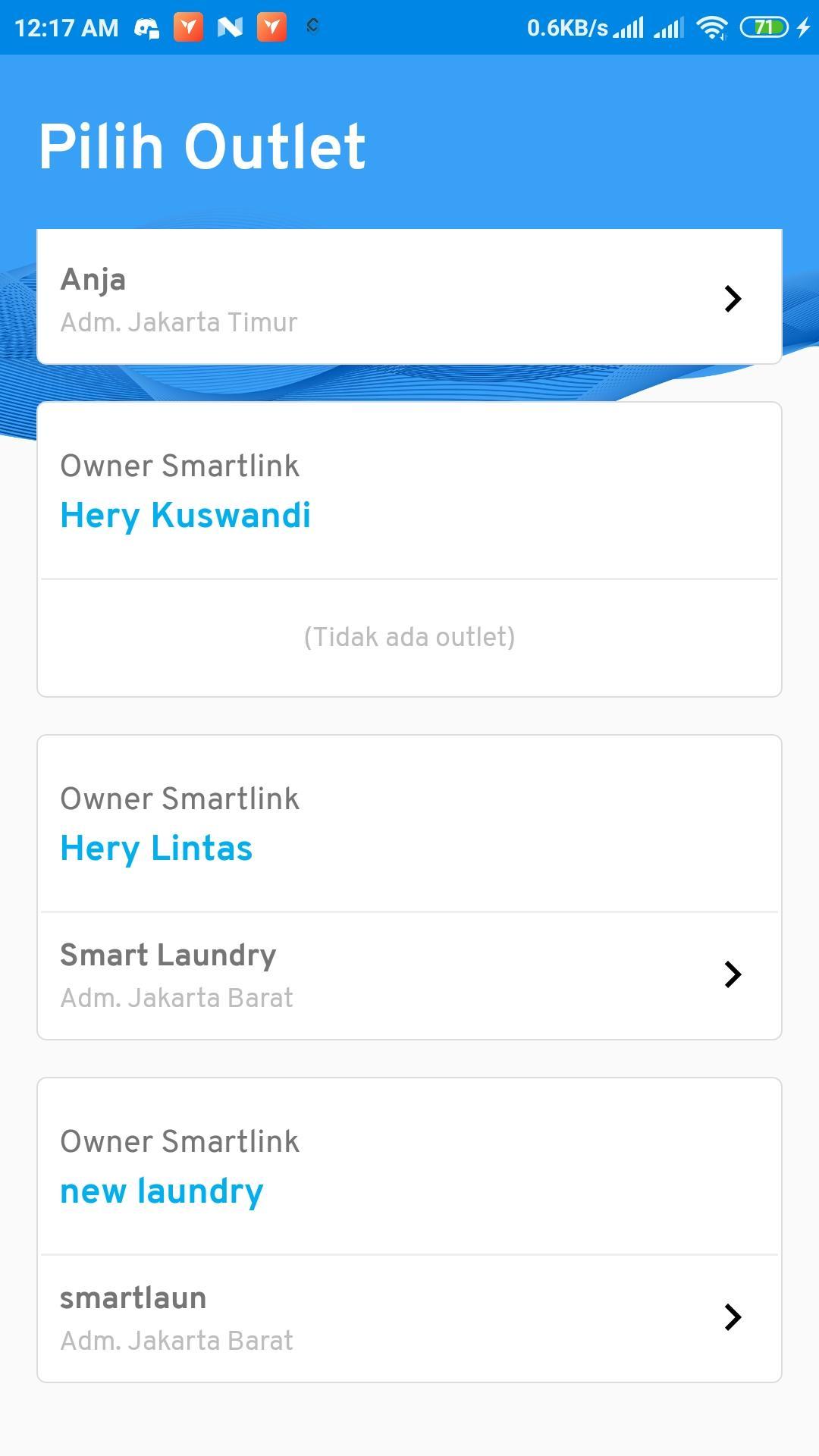Tap the Discord notification icon

tap(146, 28)
